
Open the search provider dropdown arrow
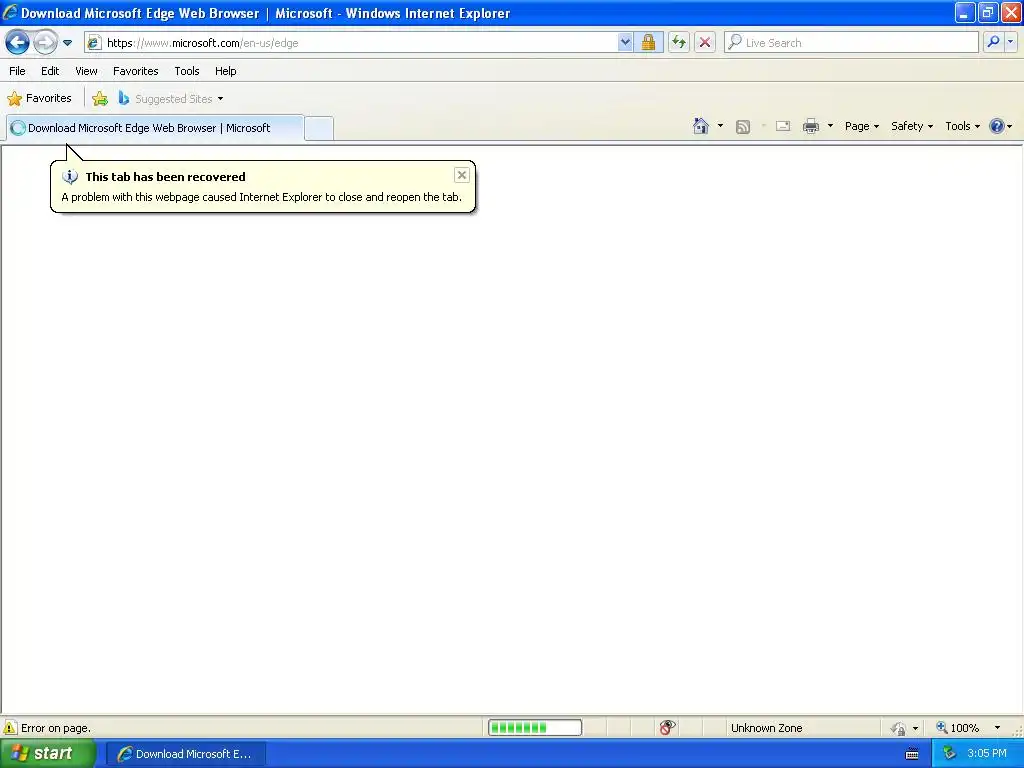tap(1010, 43)
